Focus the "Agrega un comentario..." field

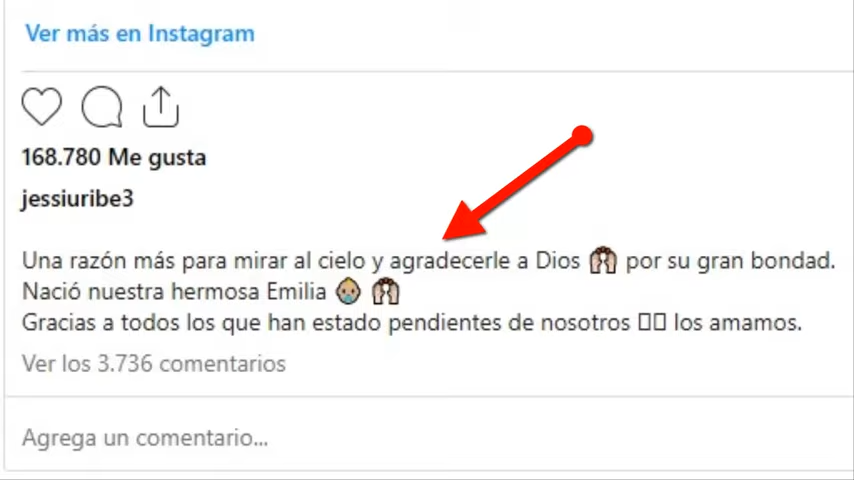pos(428,438)
